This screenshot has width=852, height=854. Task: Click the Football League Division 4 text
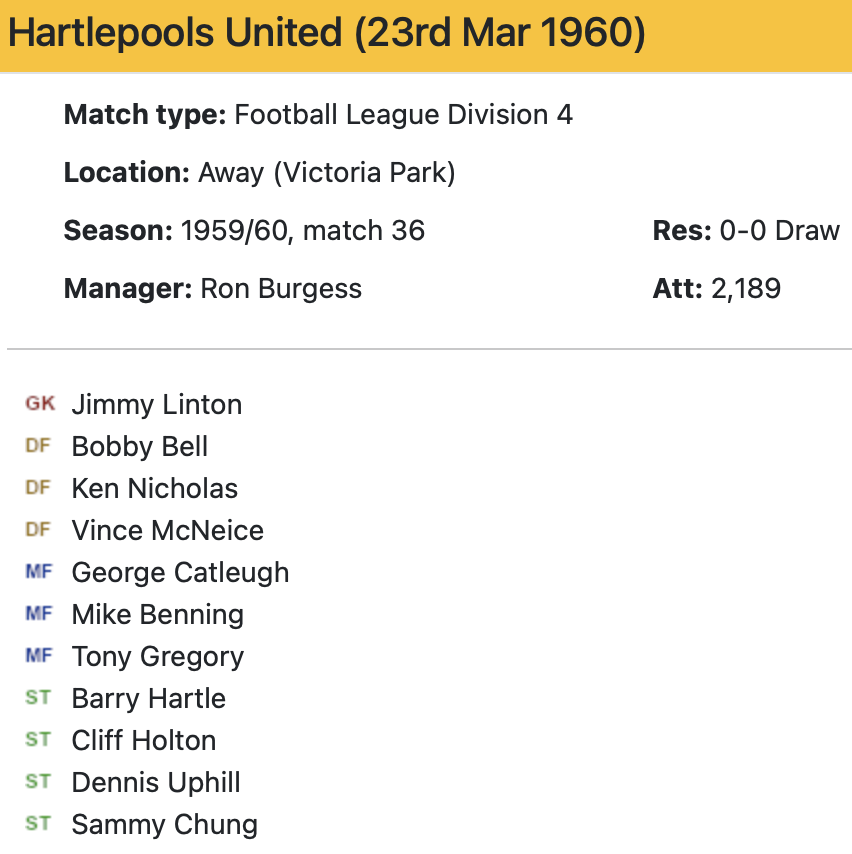(403, 115)
